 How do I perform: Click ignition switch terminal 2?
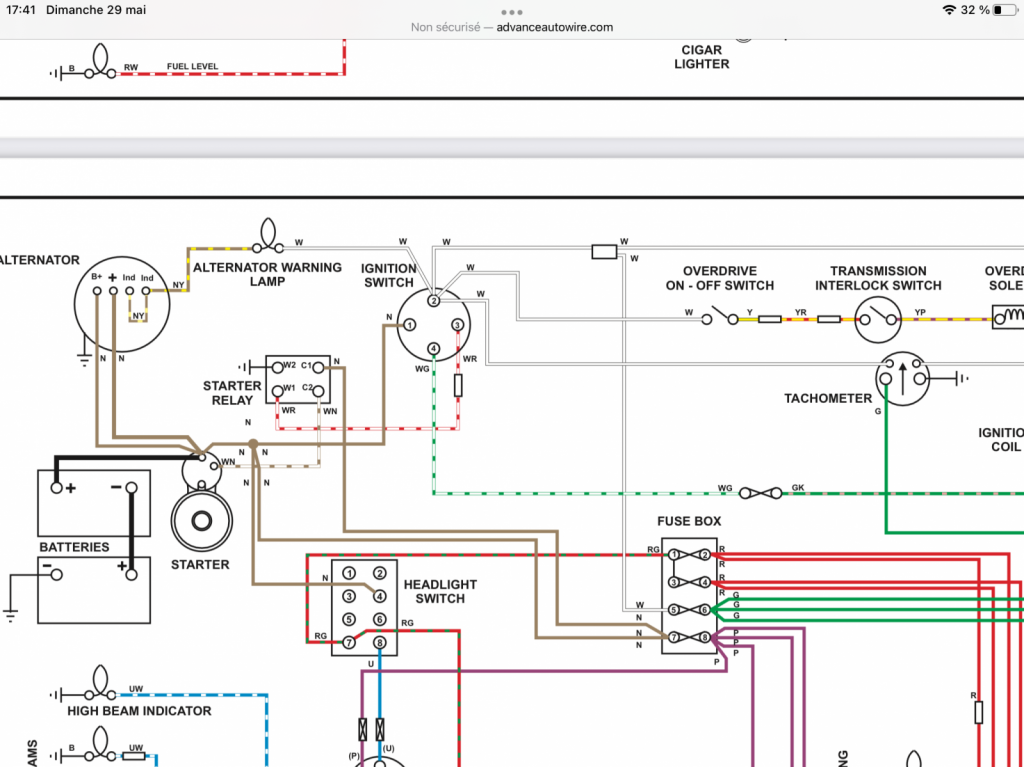(433, 301)
